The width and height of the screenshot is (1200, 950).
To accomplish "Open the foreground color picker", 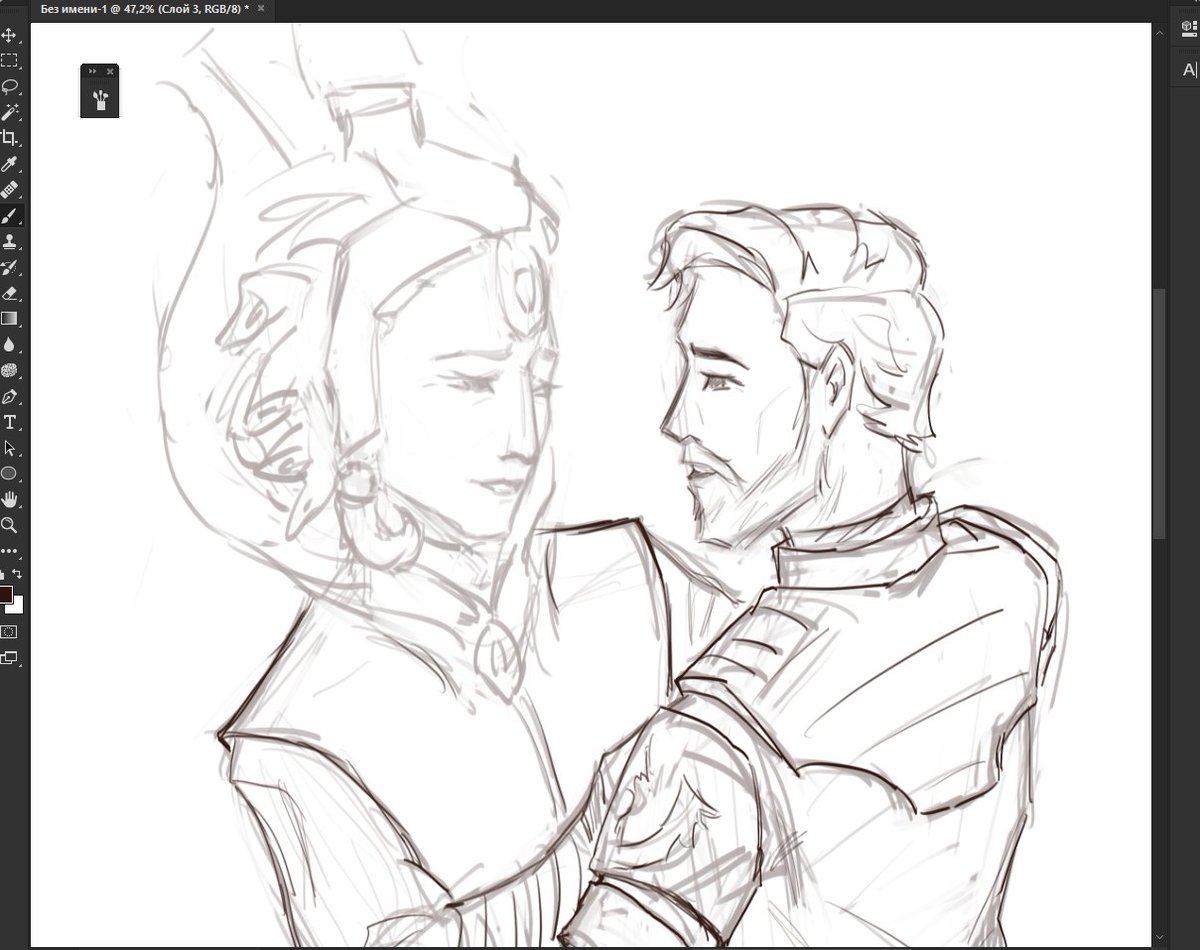I will (x=6, y=594).
